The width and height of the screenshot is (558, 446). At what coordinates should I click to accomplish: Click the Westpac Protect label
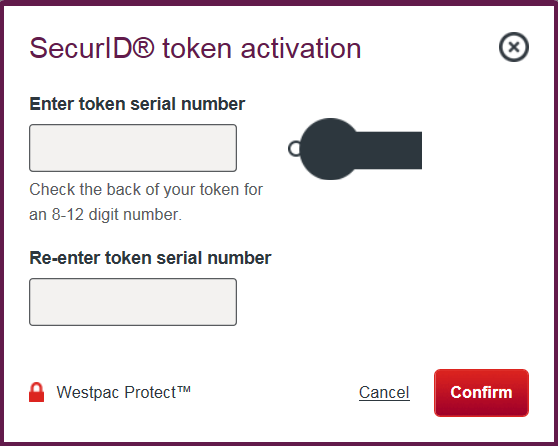click(x=123, y=392)
